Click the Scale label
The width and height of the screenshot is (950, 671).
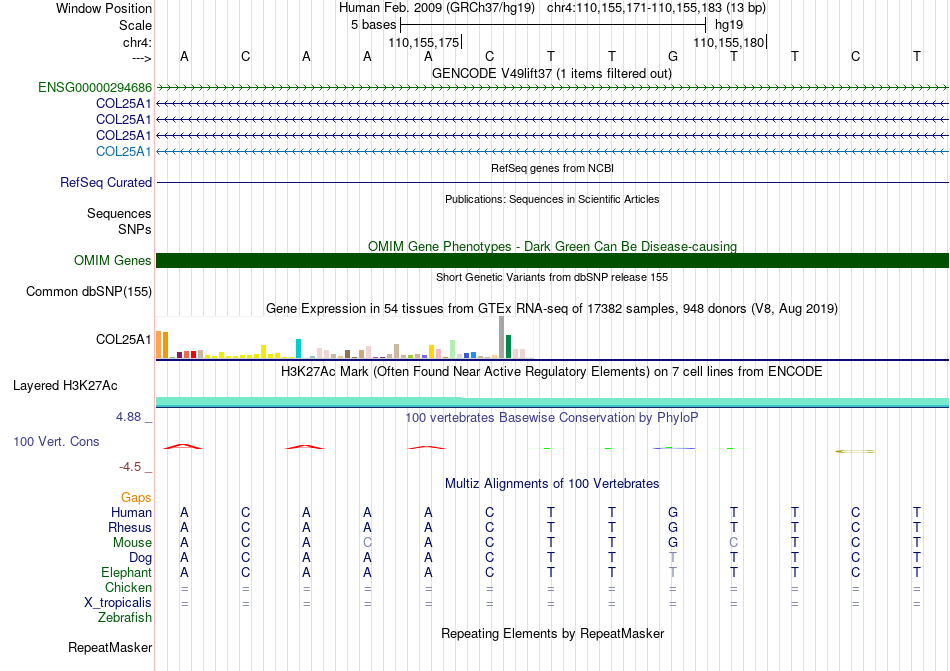pyautogui.click(x=135, y=25)
